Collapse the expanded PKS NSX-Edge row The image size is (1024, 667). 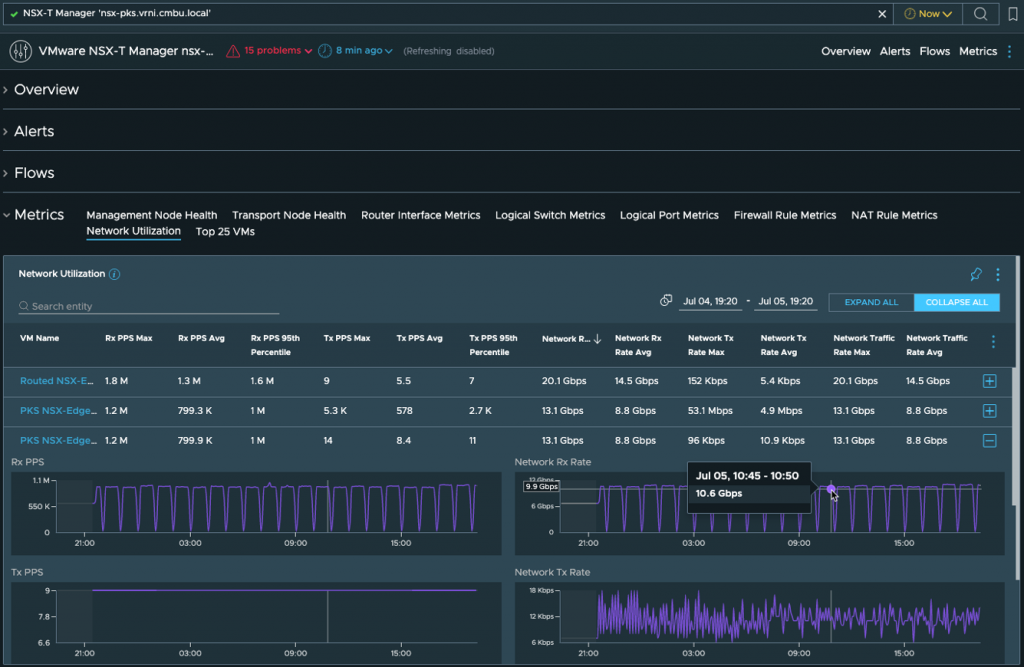click(x=989, y=440)
